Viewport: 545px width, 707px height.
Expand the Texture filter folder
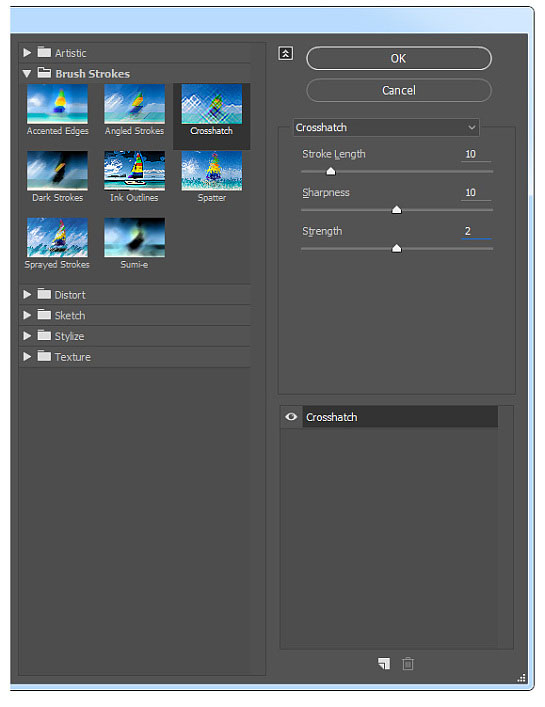tap(27, 357)
